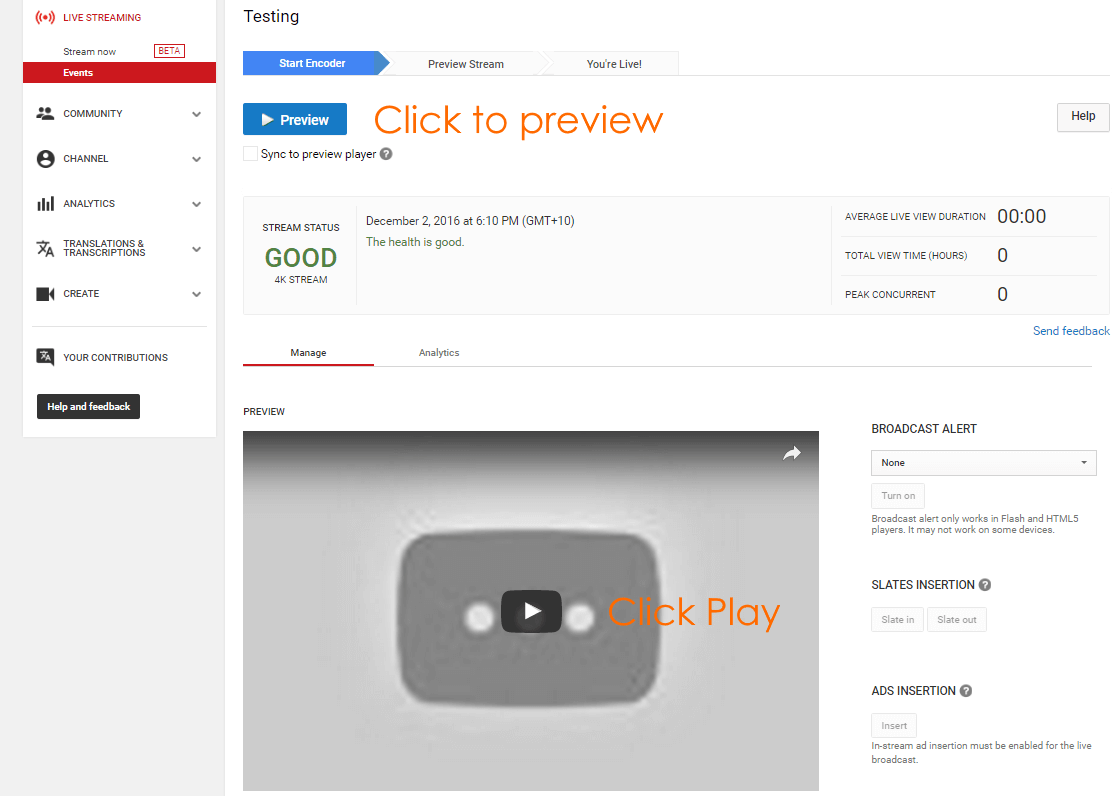
Task: Open Your Contributions label
Action: pyautogui.click(x=116, y=358)
